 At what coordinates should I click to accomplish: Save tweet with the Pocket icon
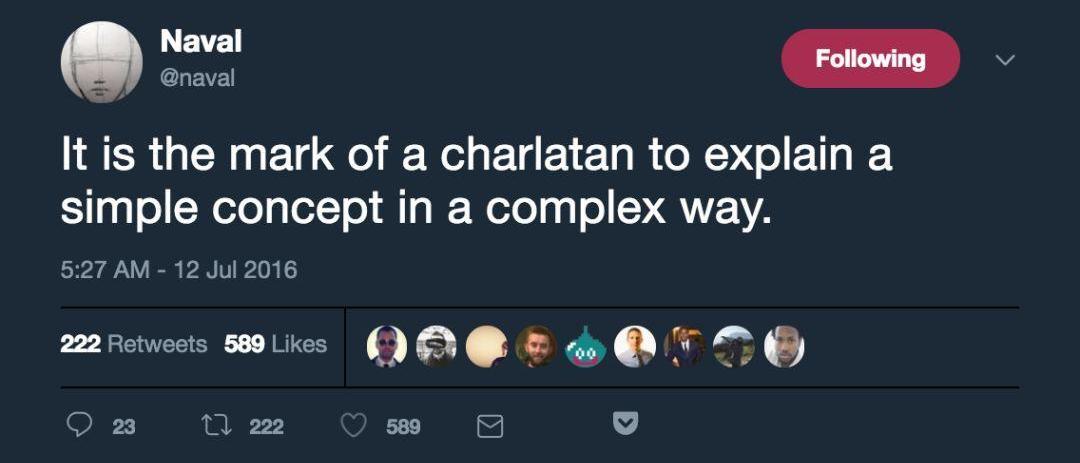pos(624,425)
